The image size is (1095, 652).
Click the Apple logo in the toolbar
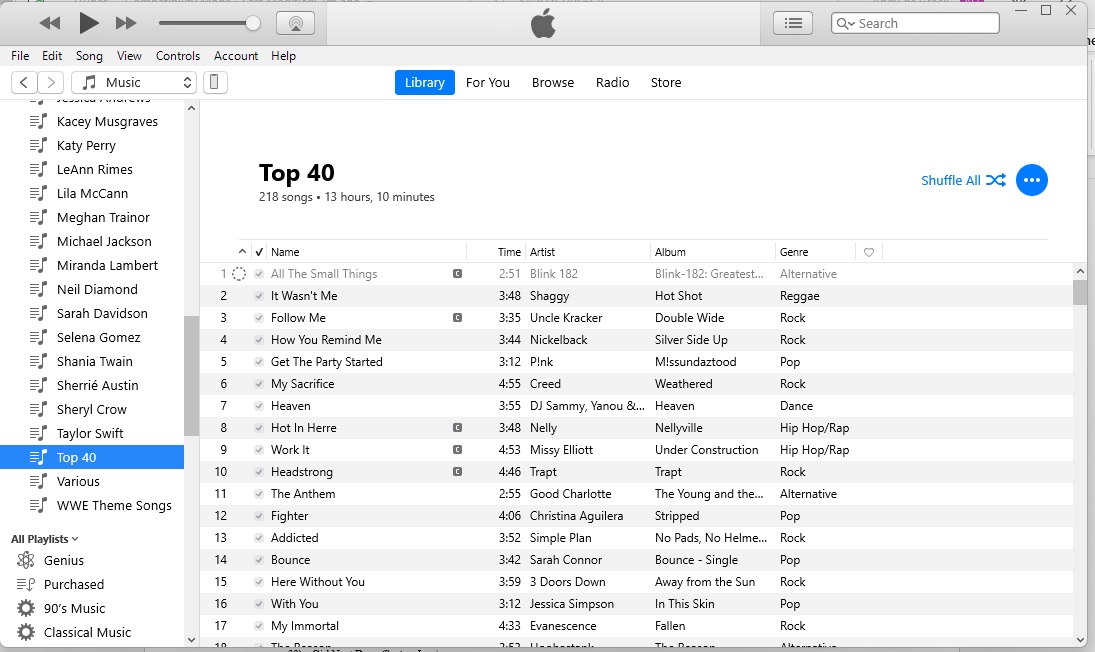tap(542, 22)
